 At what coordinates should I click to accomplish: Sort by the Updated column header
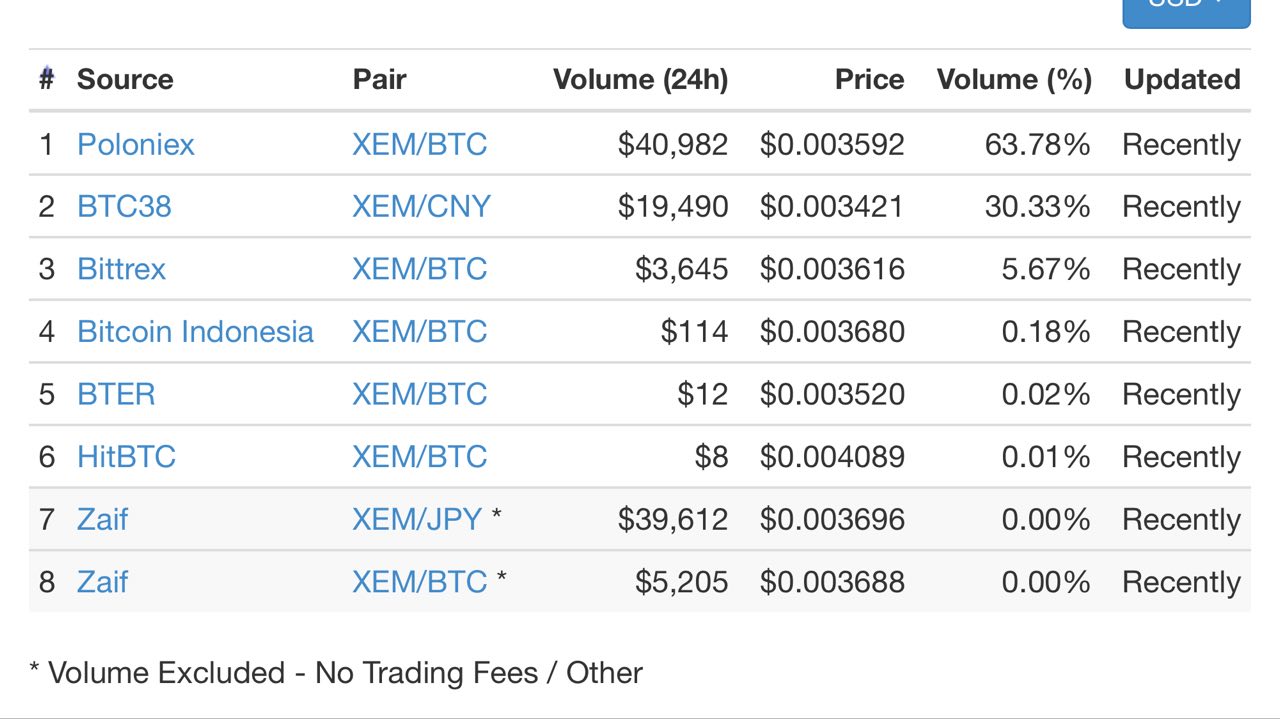click(x=1182, y=80)
